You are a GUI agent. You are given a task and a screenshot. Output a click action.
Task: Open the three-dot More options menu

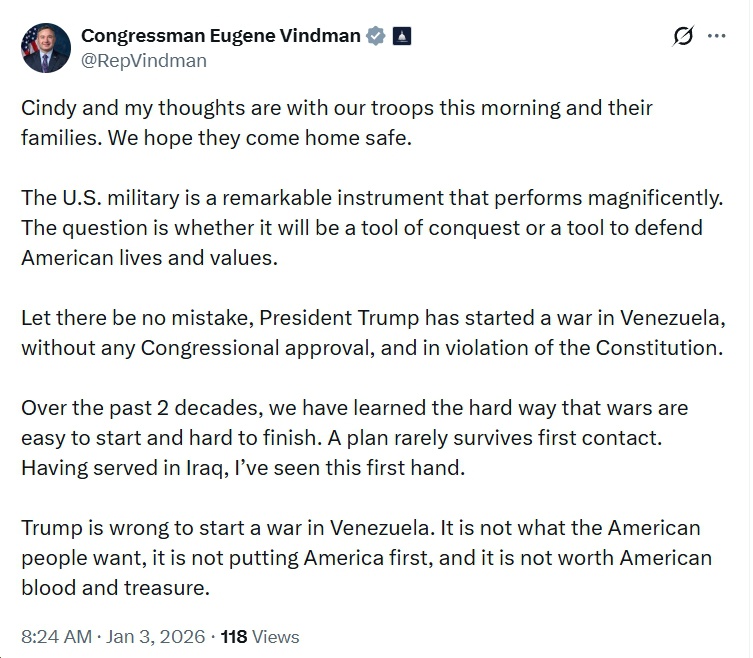716,35
